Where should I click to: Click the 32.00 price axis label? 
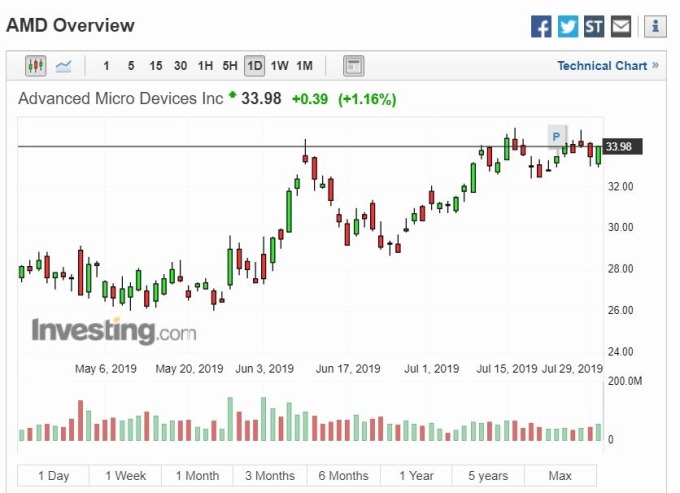pos(620,186)
